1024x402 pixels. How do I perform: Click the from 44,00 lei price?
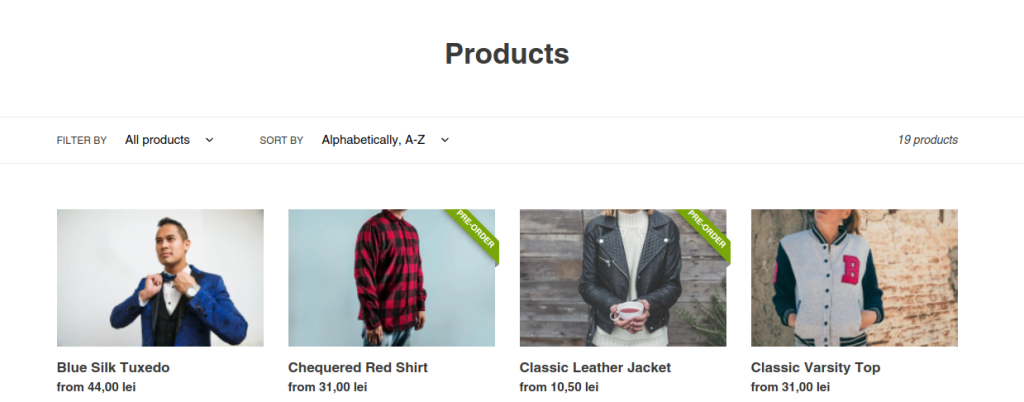tap(96, 387)
